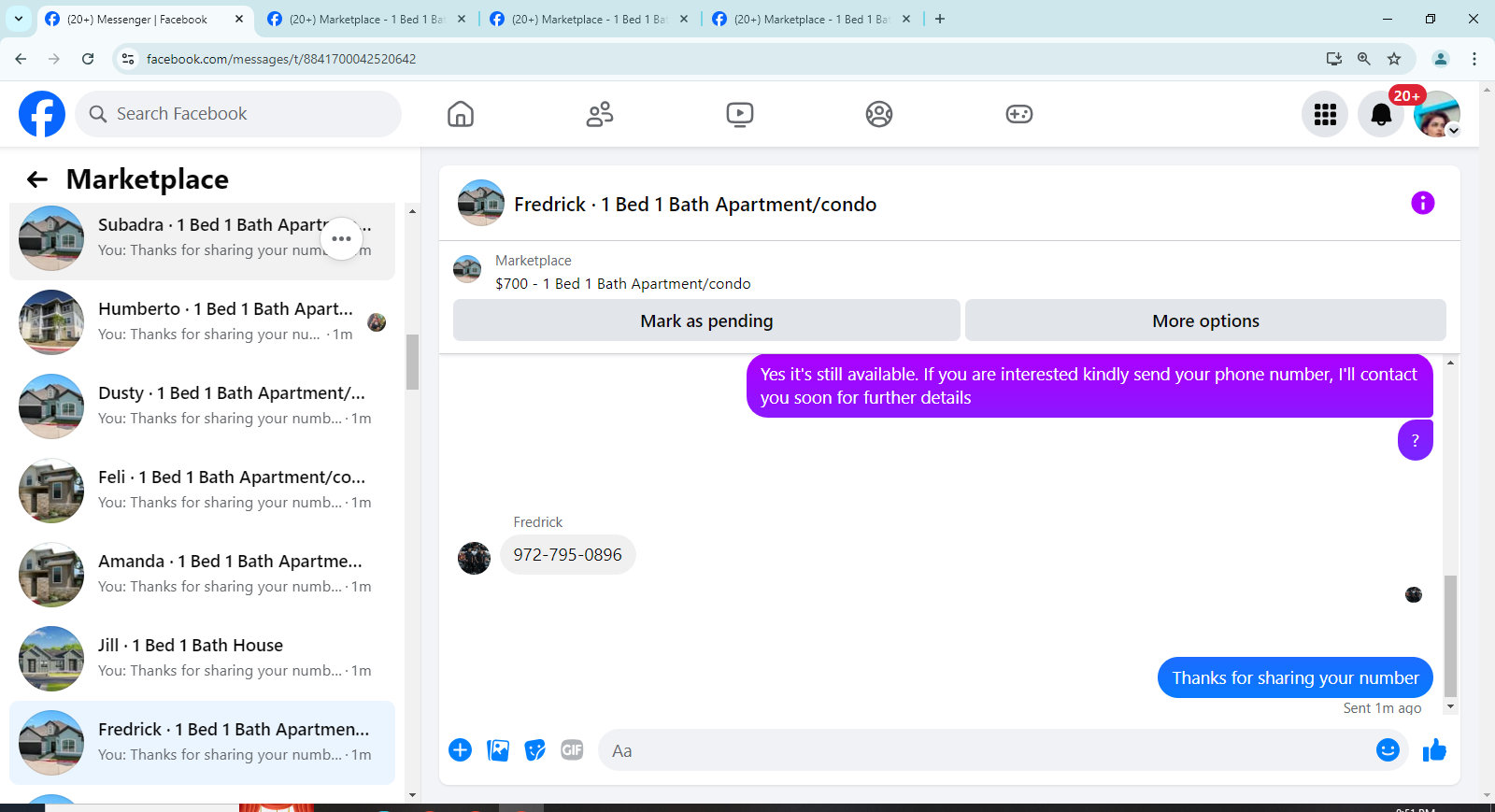The width and height of the screenshot is (1495, 812).
Task: Go to Facebook Home feed icon
Action: [x=461, y=114]
